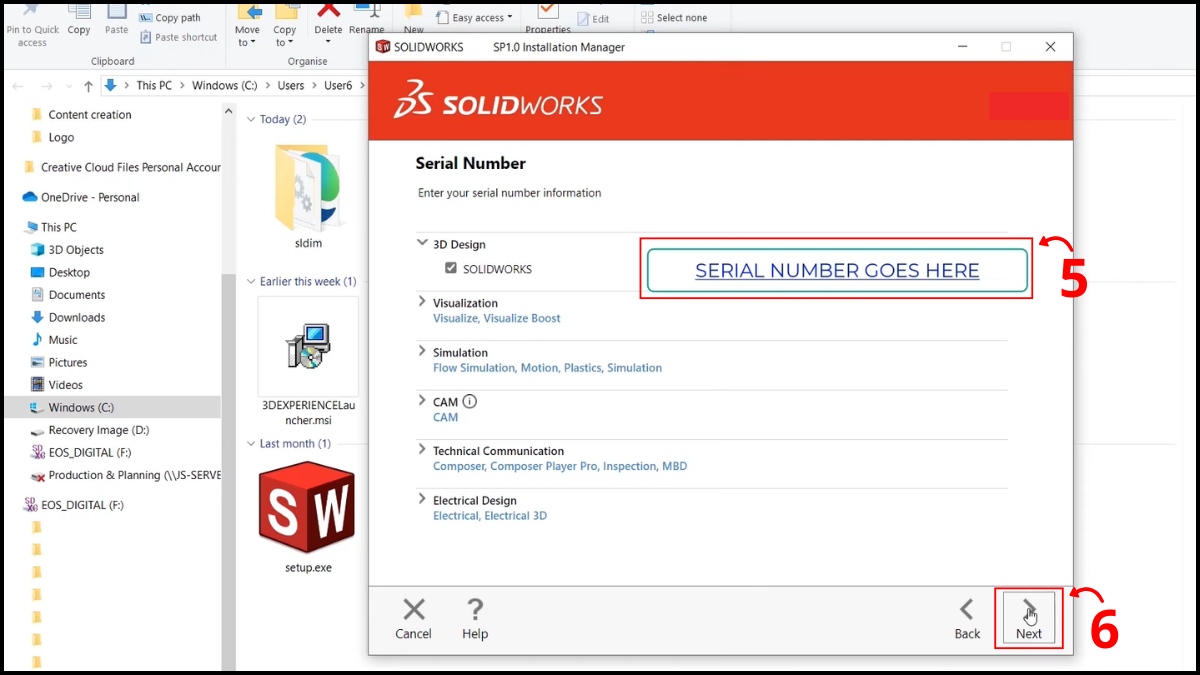Click This PC in address breadcrumb
The image size is (1200, 675).
tap(154, 86)
